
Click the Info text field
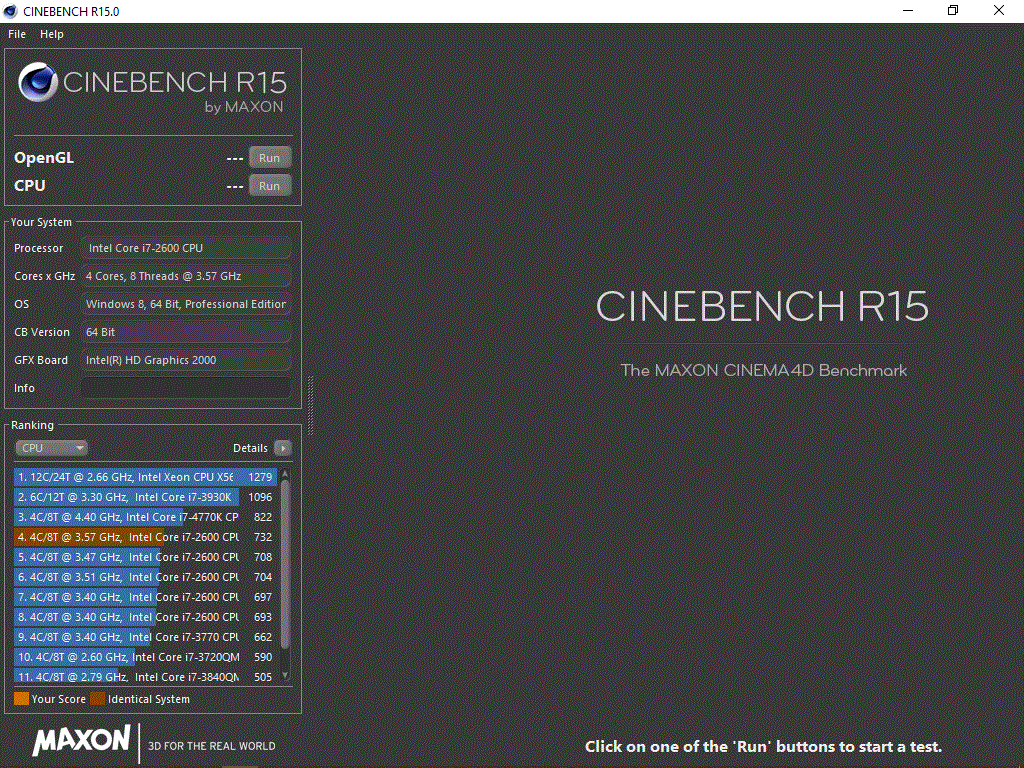click(x=185, y=388)
